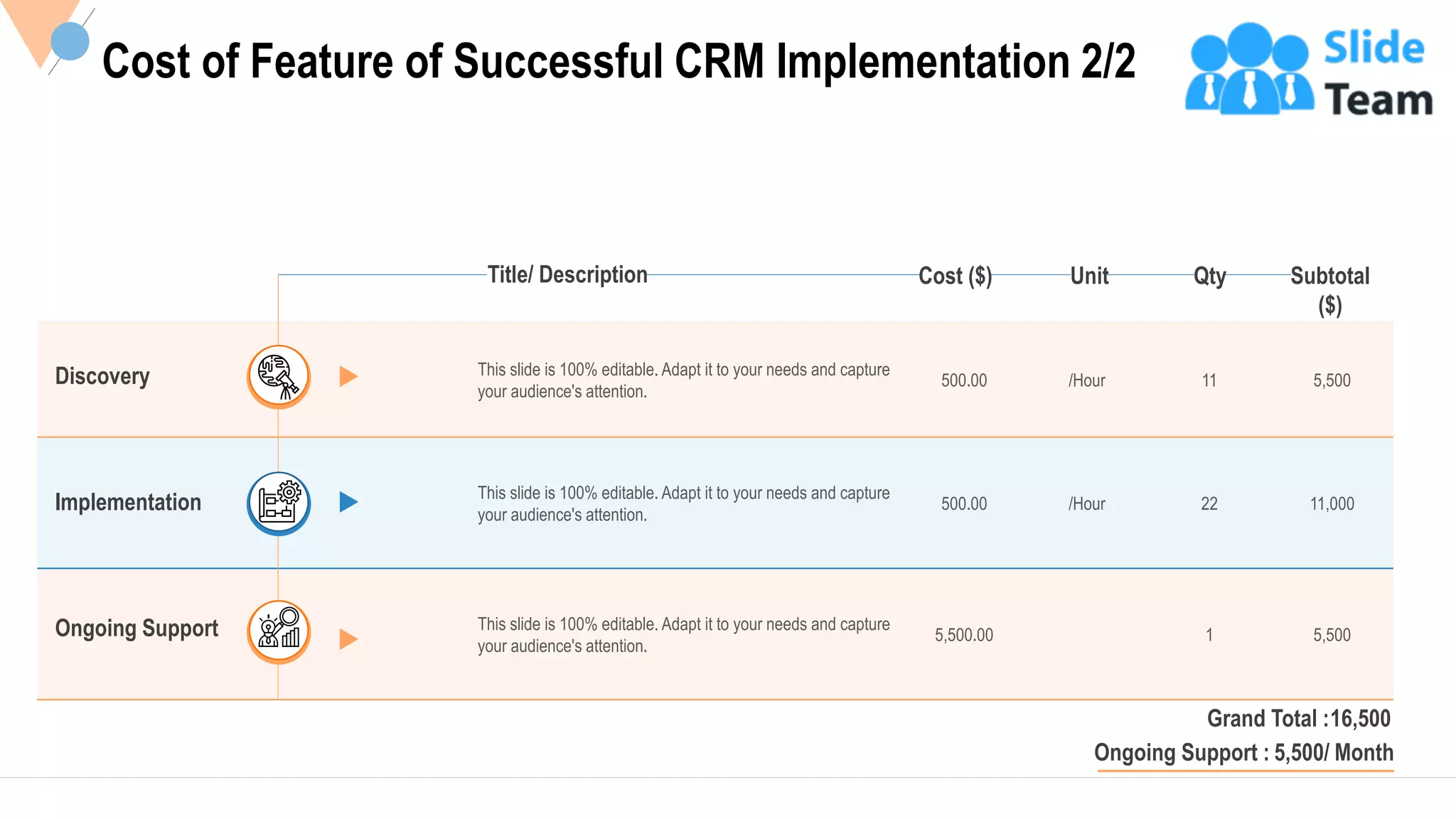Click the Cost ($) column header
Screen dimensions: 1456x819
[955, 276]
